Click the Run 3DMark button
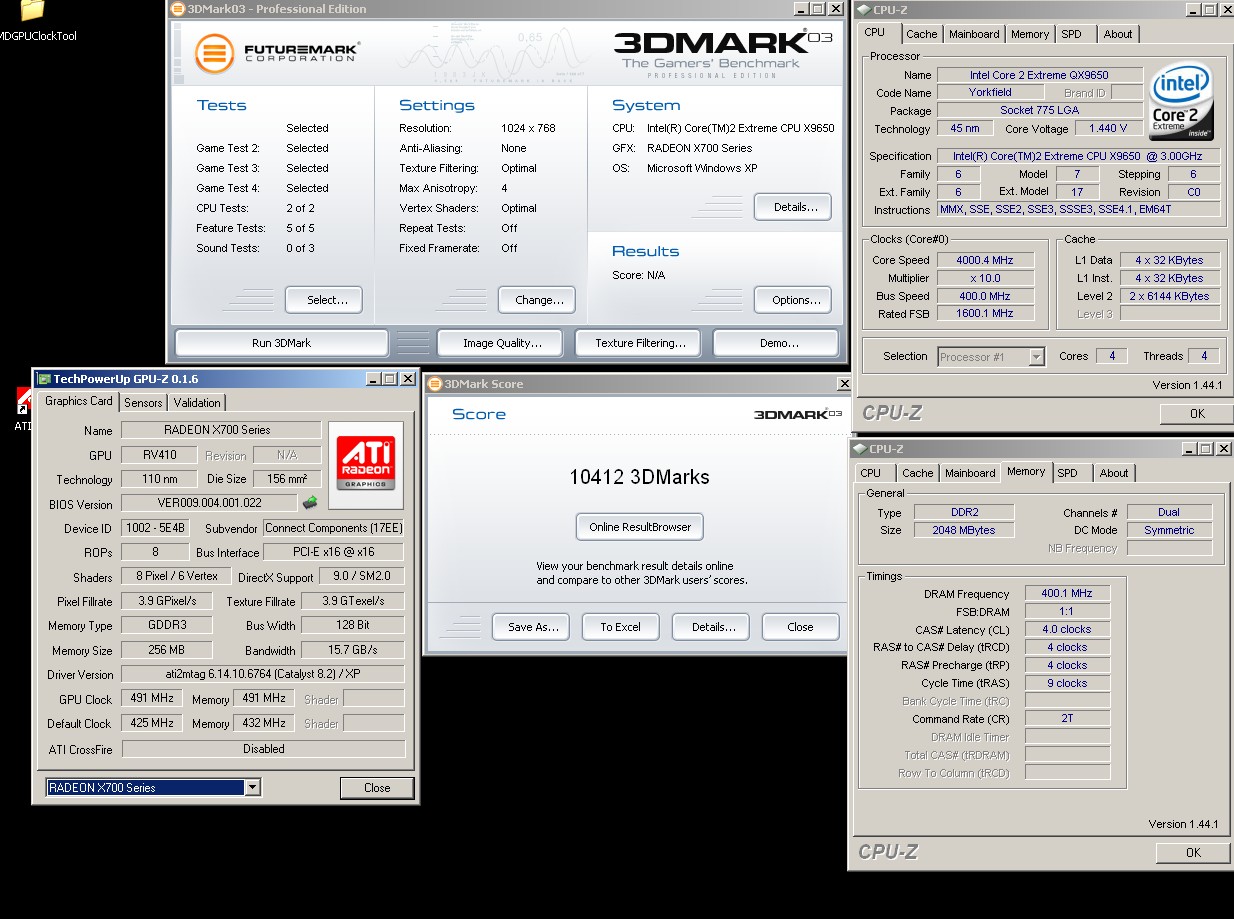Viewport: 1234px width, 919px height. 281,343
